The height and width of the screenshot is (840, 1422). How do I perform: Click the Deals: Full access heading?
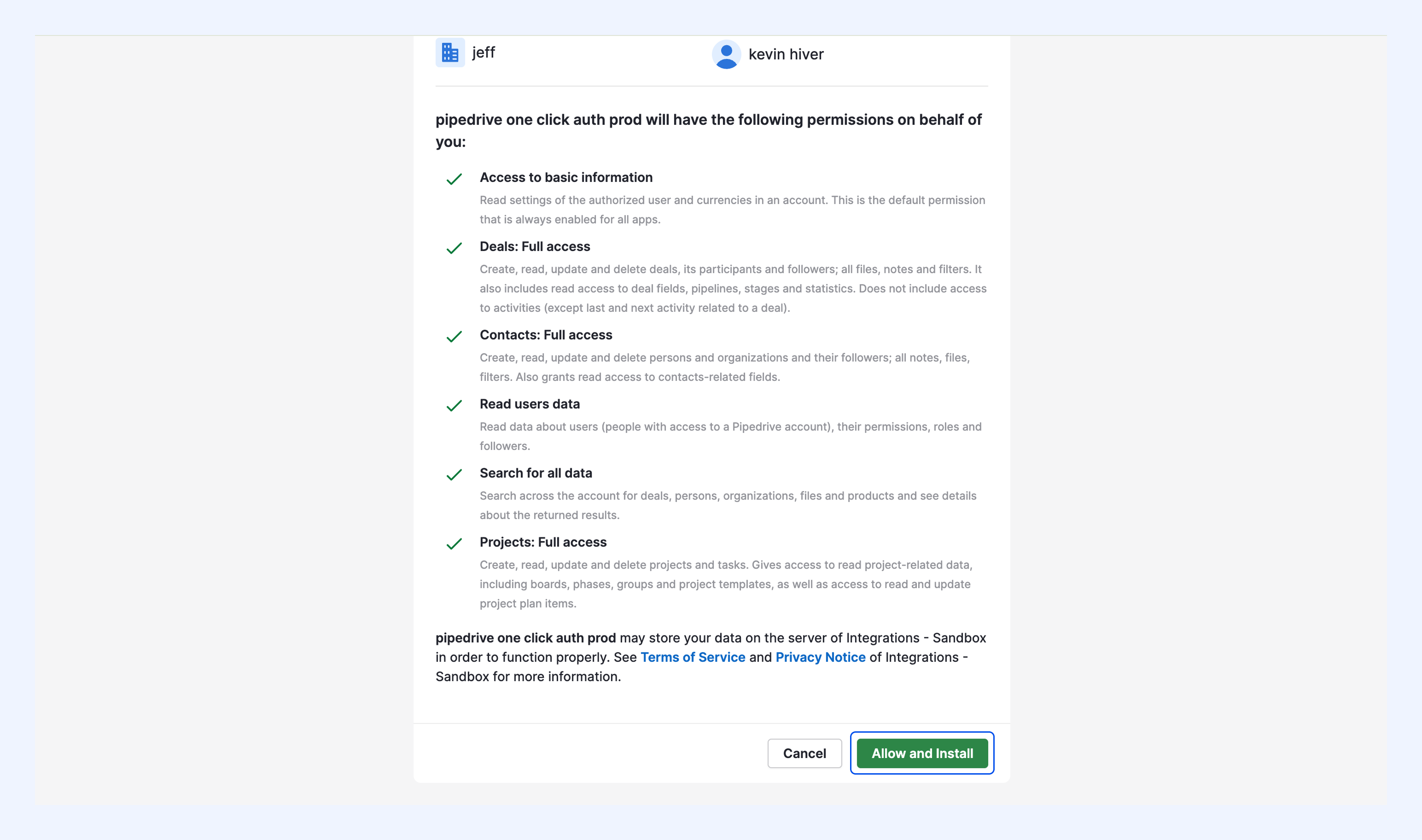click(x=535, y=246)
